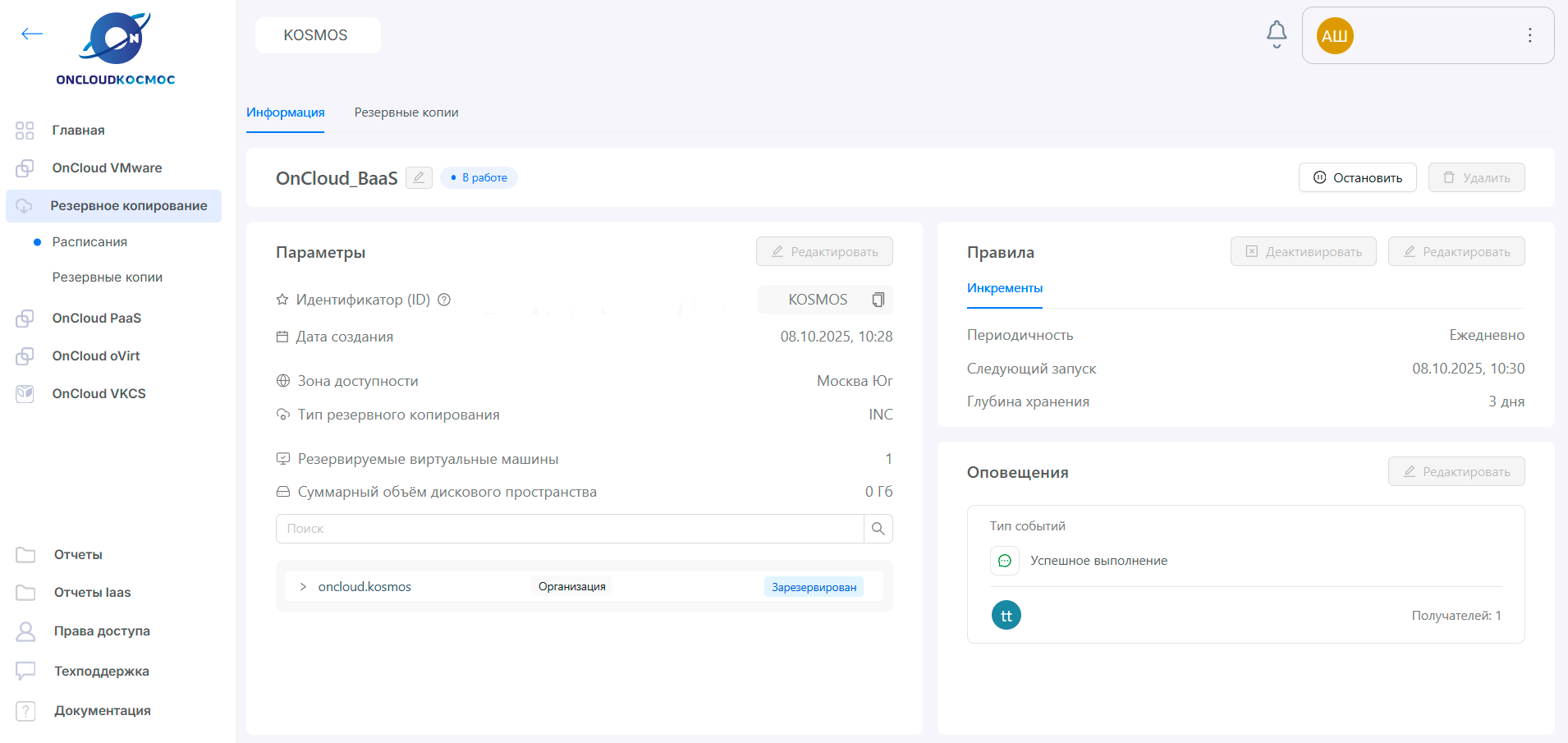Copy the KOSMOS identifier
Viewport: 1568px width, 743px height.
878,300
